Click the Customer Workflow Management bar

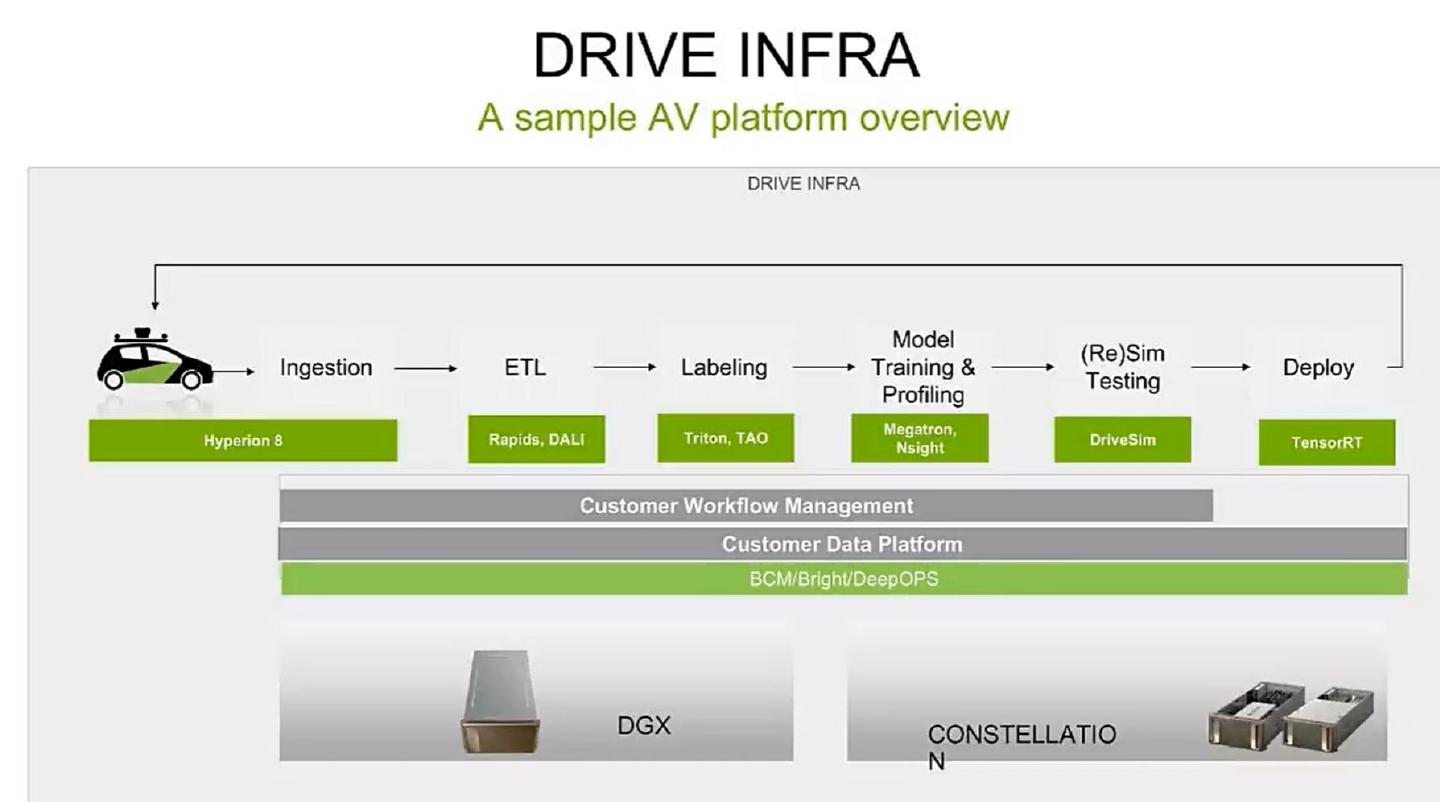(x=746, y=506)
